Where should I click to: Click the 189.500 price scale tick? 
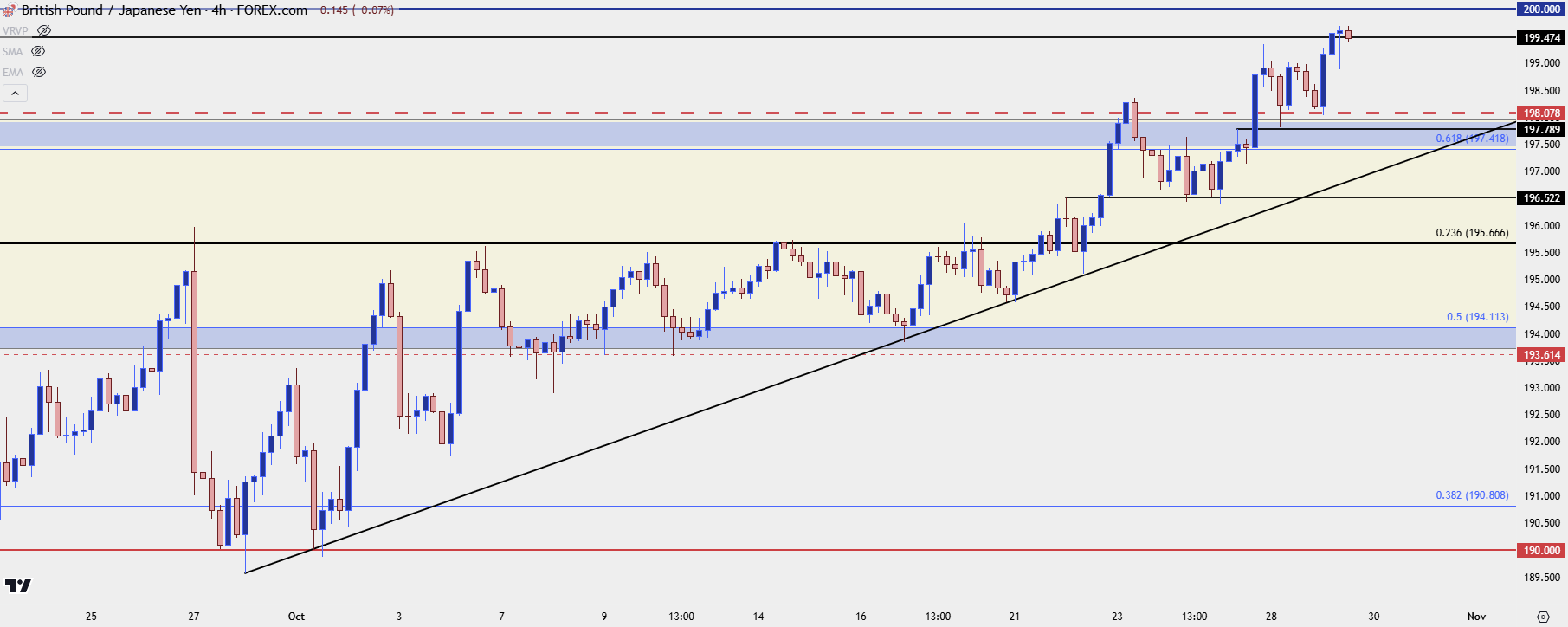pos(1542,578)
